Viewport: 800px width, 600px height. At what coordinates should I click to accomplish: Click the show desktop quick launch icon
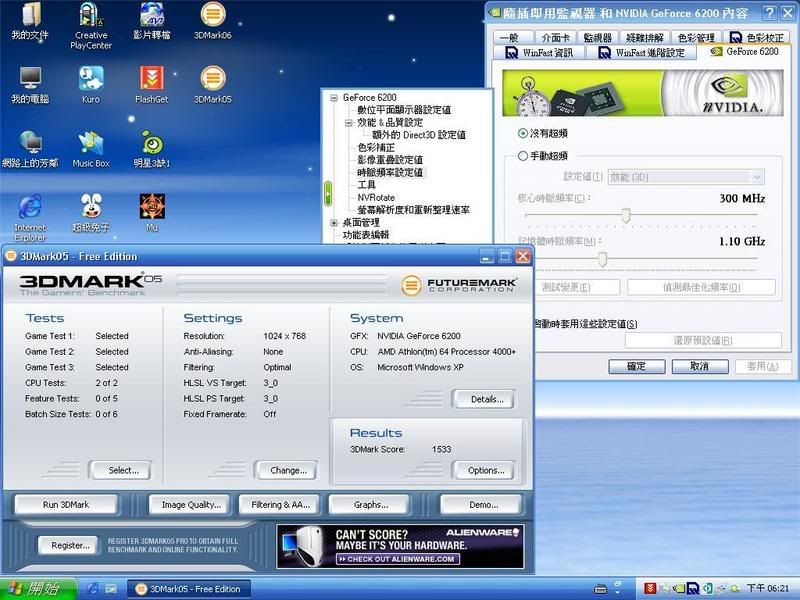[111, 589]
